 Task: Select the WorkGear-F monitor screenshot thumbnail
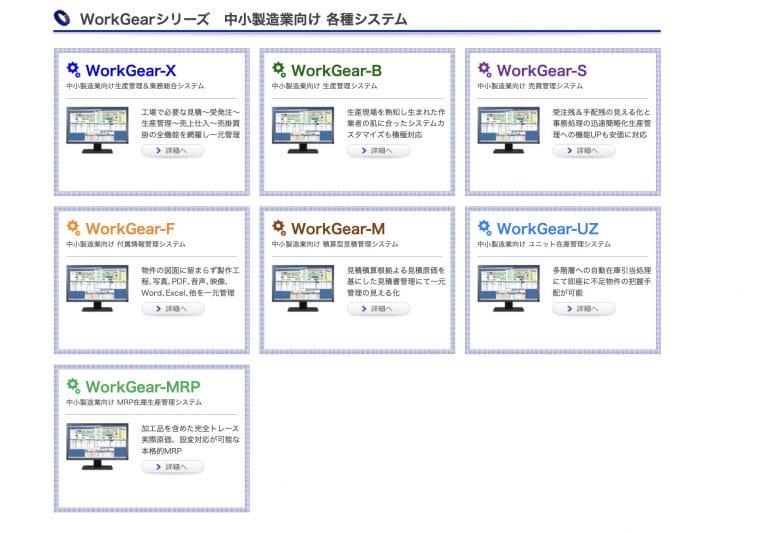pyautogui.click(x=97, y=287)
